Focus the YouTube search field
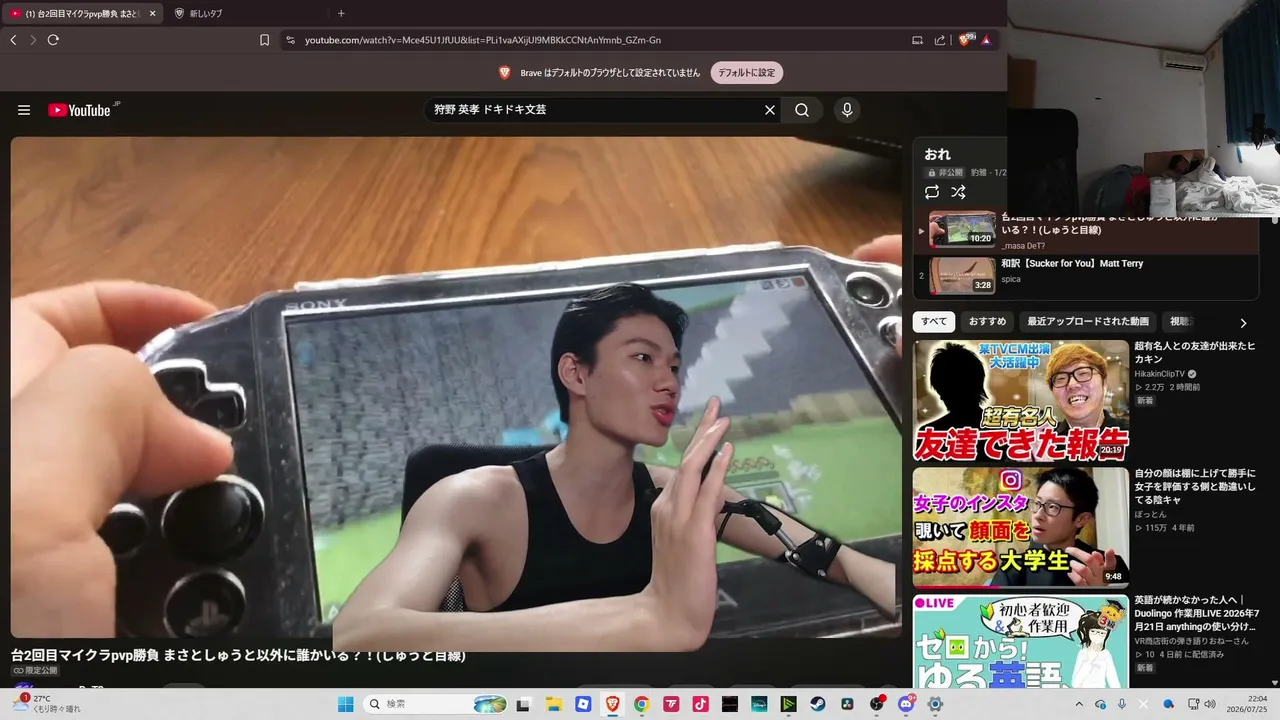Image resolution: width=1280 pixels, height=720 pixels. (x=595, y=110)
